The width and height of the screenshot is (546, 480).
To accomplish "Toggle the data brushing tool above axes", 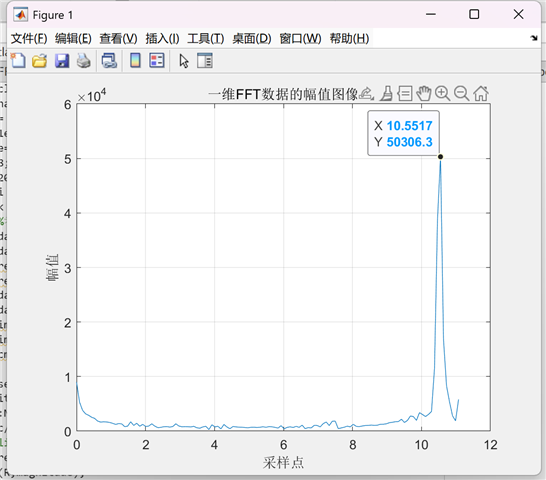I will (386, 94).
